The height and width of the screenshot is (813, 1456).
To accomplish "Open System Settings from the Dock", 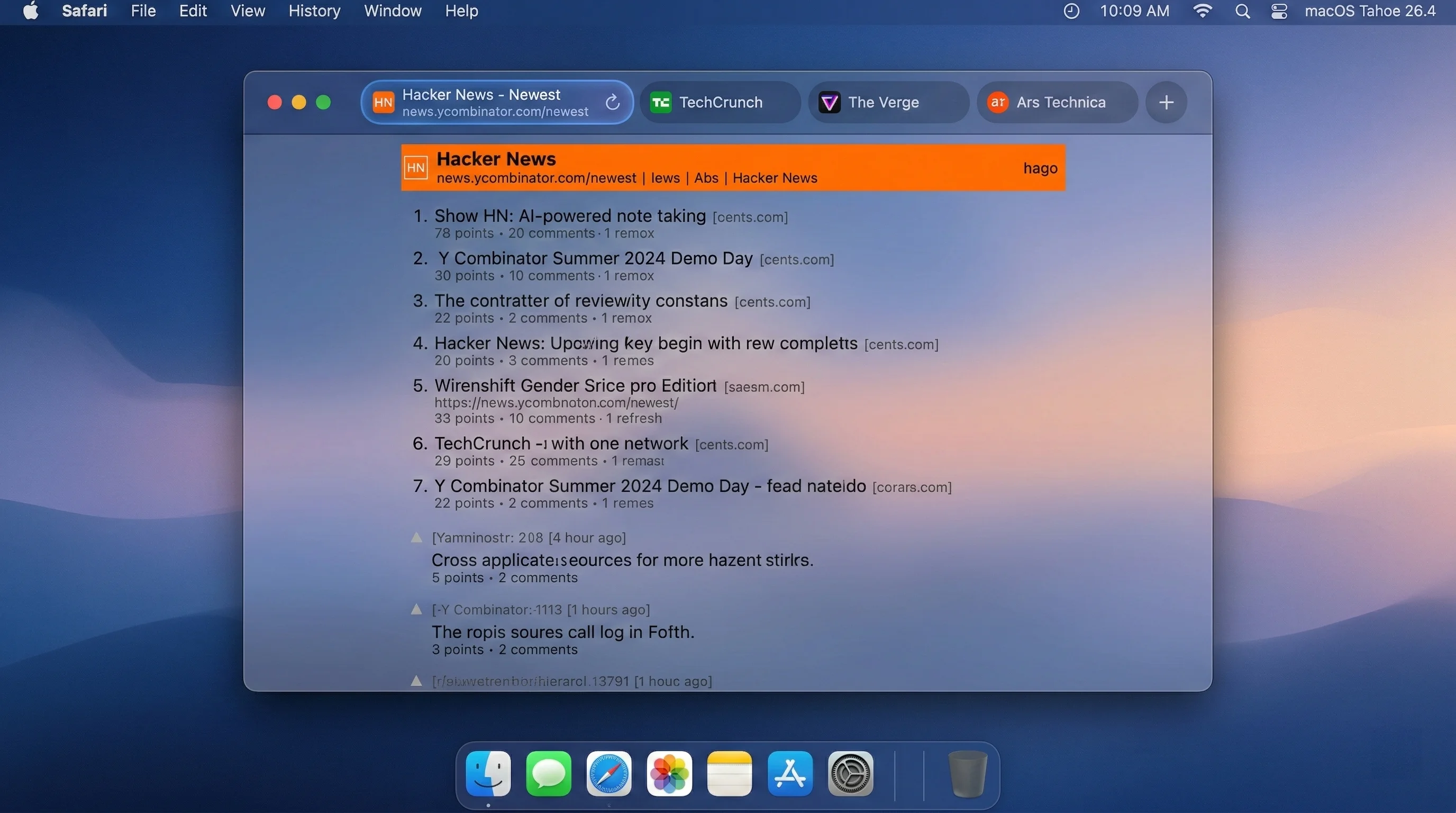I will point(851,773).
